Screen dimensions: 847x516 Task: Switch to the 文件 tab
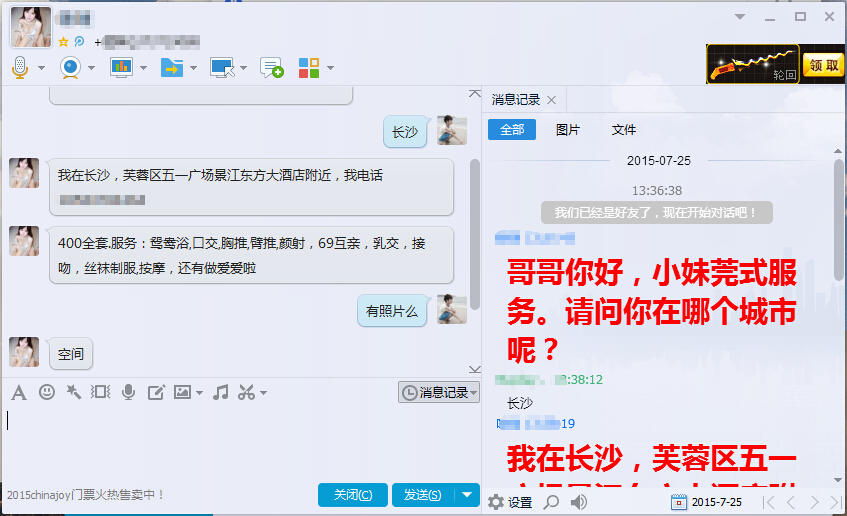point(623,130)
